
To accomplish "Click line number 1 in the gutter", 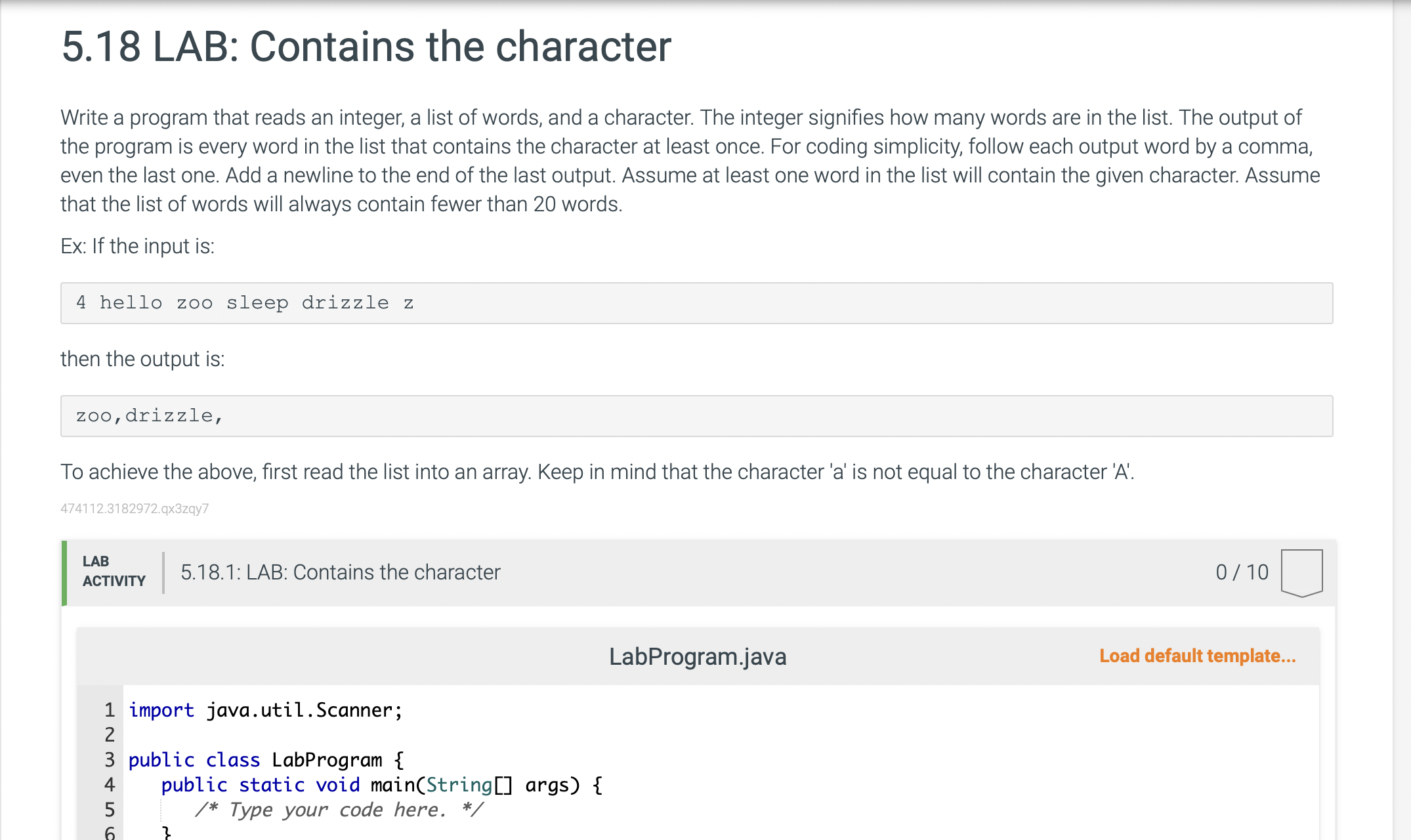I will 110,710.
